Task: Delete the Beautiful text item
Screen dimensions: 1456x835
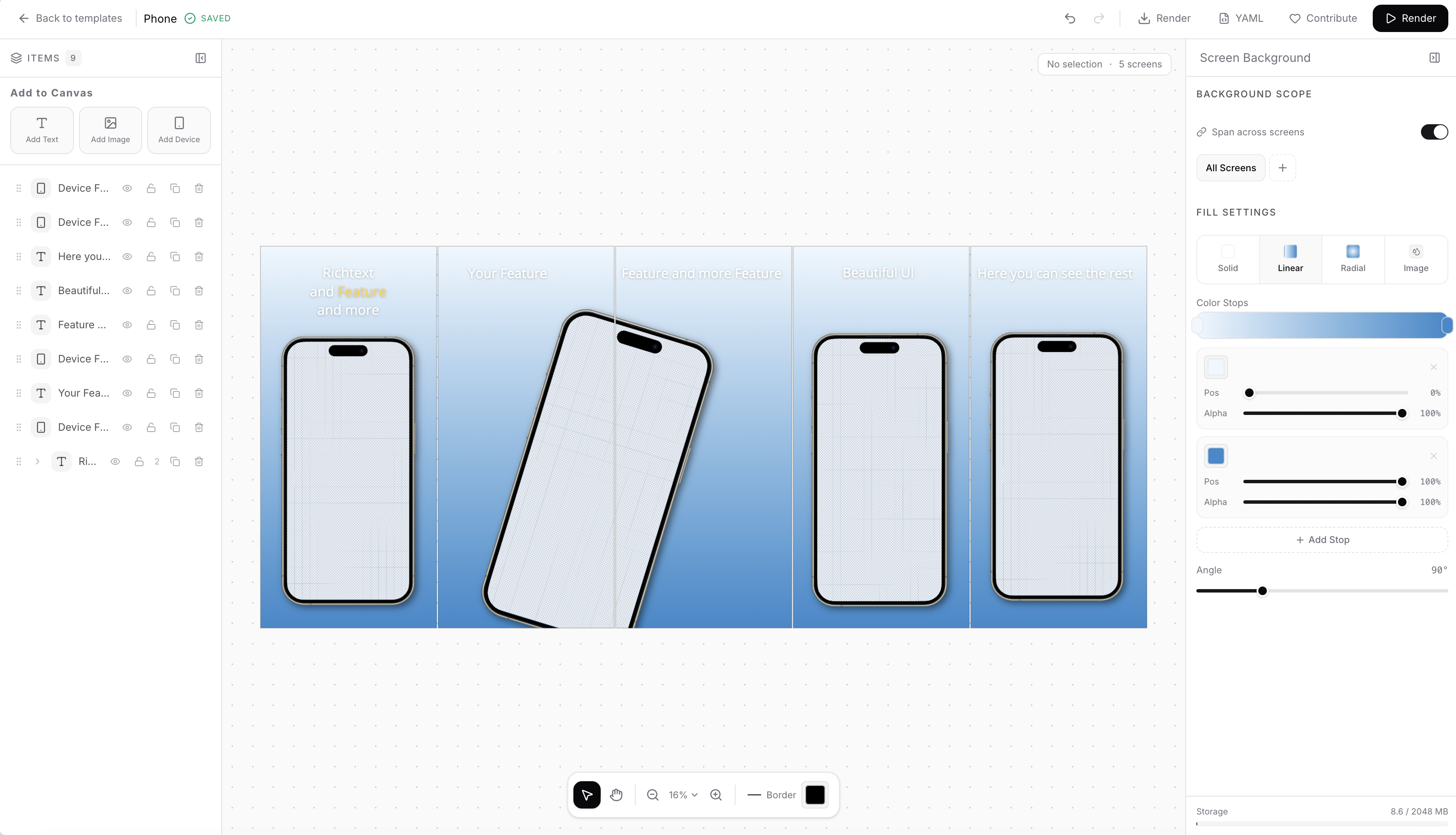Action: pyautogui.click(x=199, y=291)
